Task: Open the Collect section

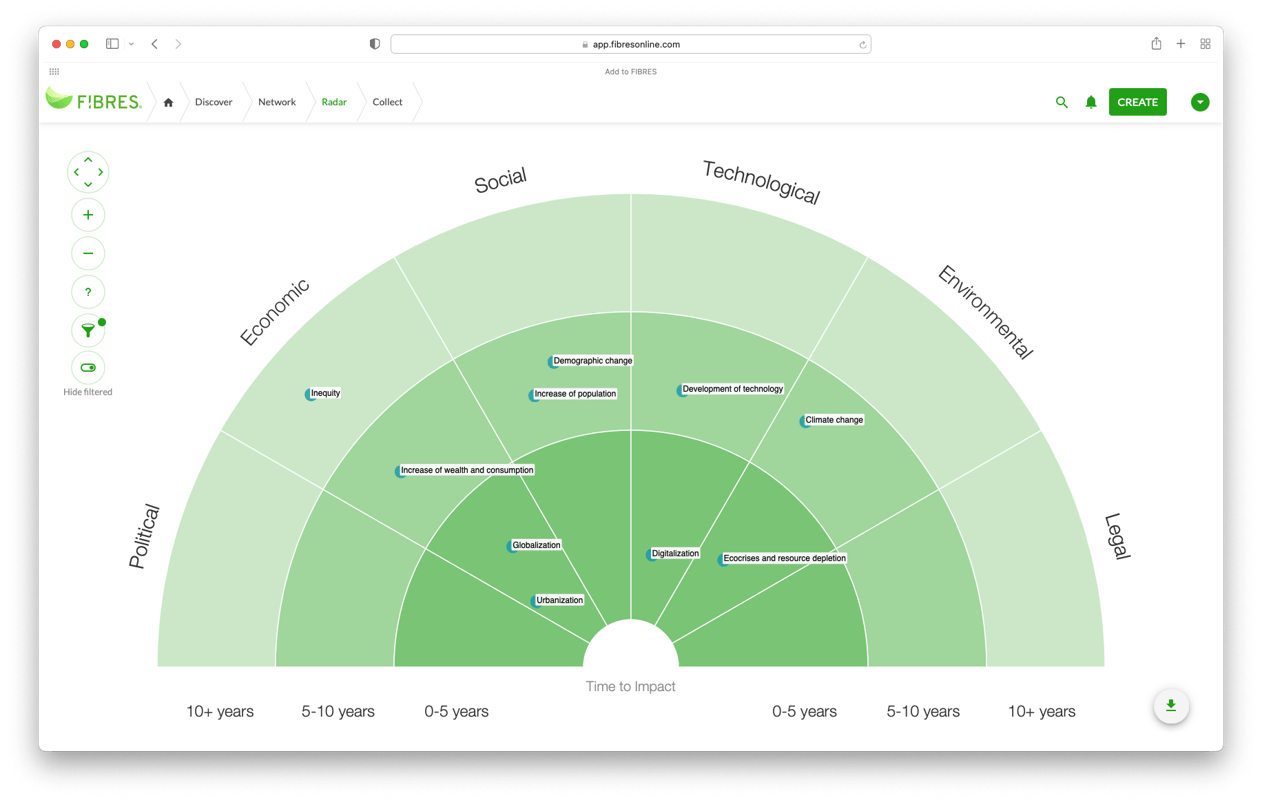Action: click(x=387, y=102)
